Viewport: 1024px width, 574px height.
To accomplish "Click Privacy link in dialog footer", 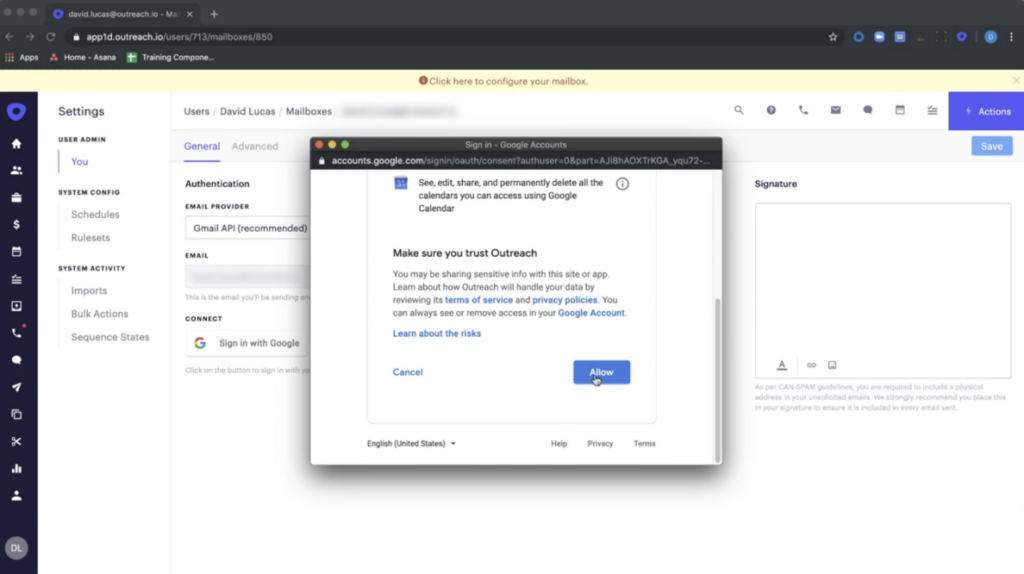I will [x=600, y=443].
